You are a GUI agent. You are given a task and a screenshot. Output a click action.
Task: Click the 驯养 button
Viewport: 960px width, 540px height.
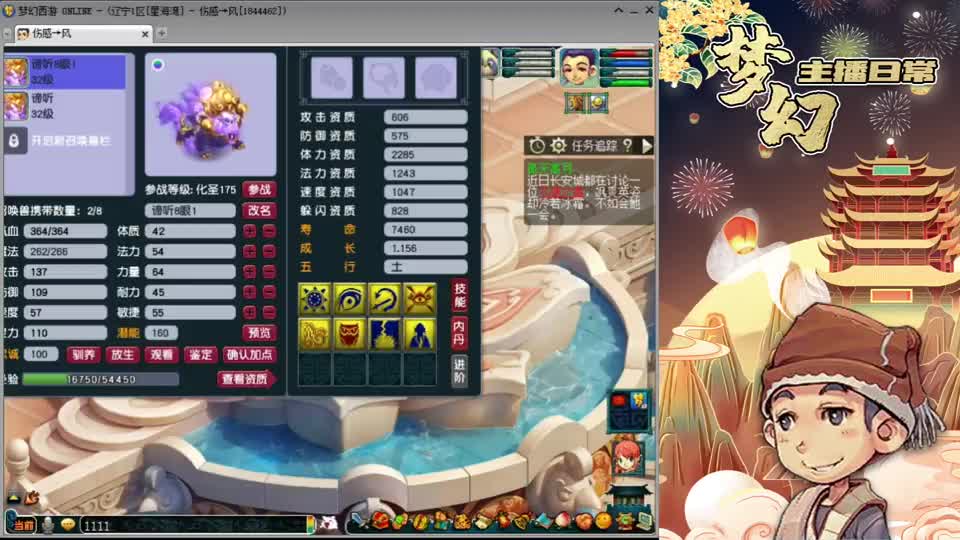pyautogui.click(x=83, y=354)
